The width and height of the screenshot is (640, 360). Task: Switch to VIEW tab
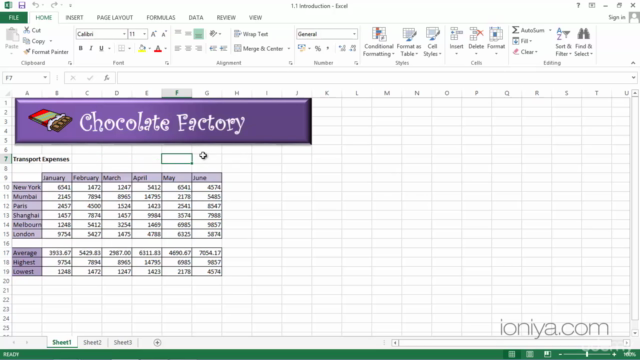(x=256, y=18)
